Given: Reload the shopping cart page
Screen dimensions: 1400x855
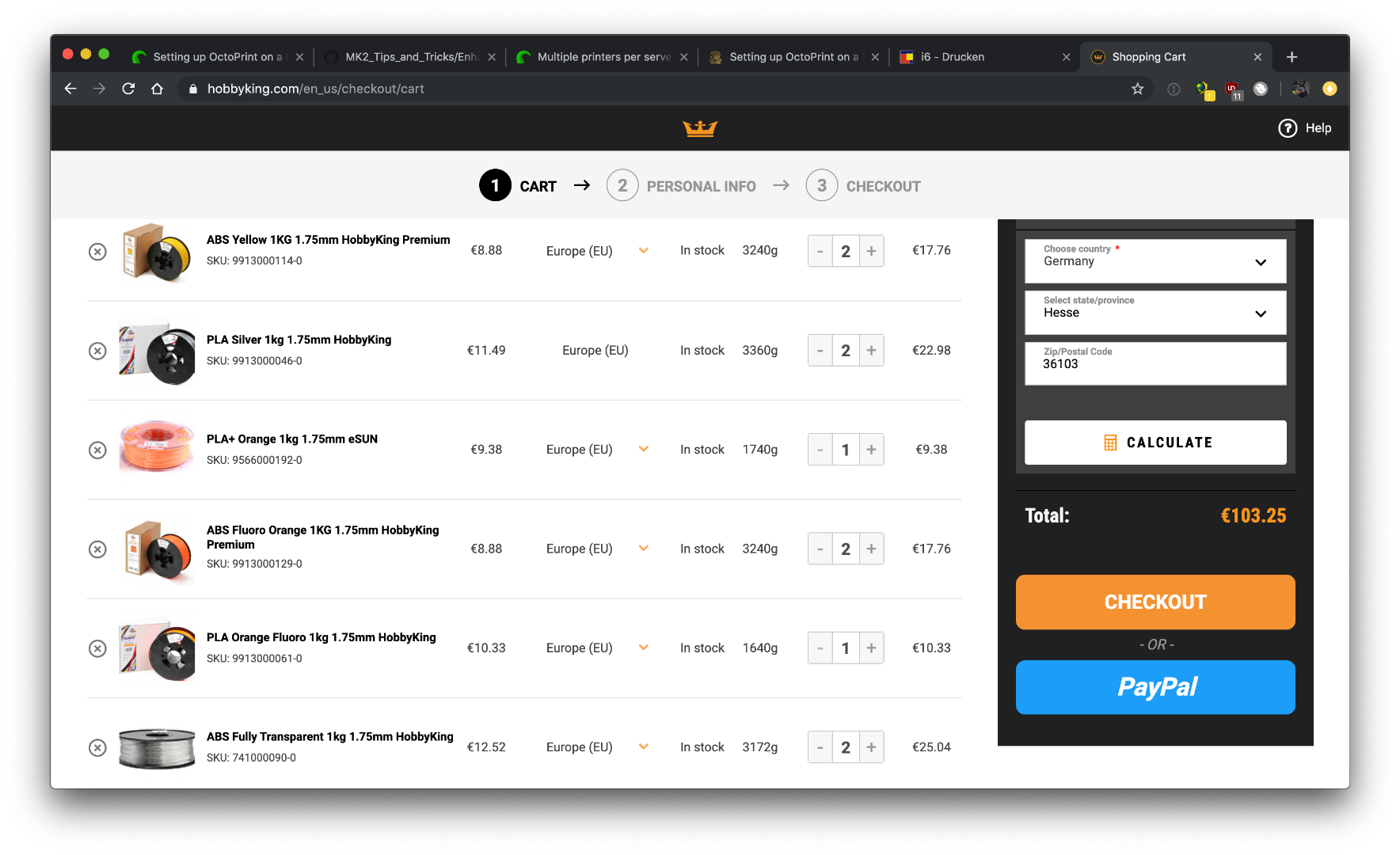Looking at the screenshot, I should coord(128,89).
